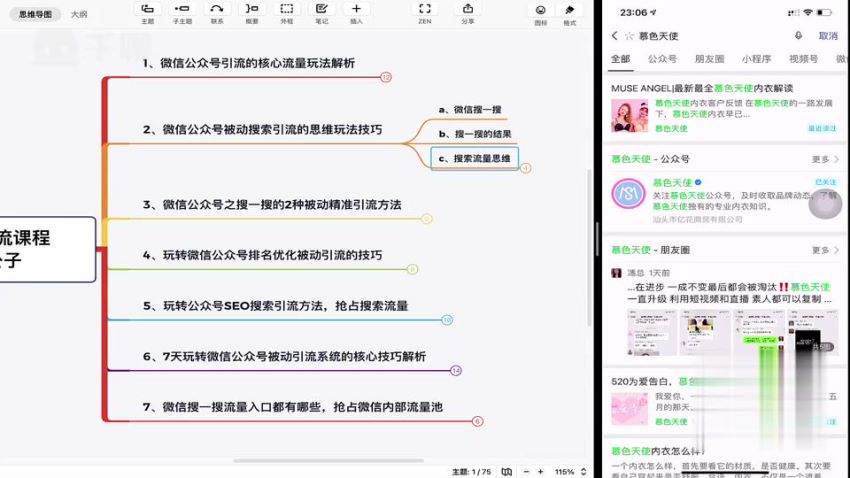Image resolution: width=850 pixels, height=478 pixels.
Task: Select subtopic a、微信搜一搜
Action: pyautogui.click(x=470, y=109)
